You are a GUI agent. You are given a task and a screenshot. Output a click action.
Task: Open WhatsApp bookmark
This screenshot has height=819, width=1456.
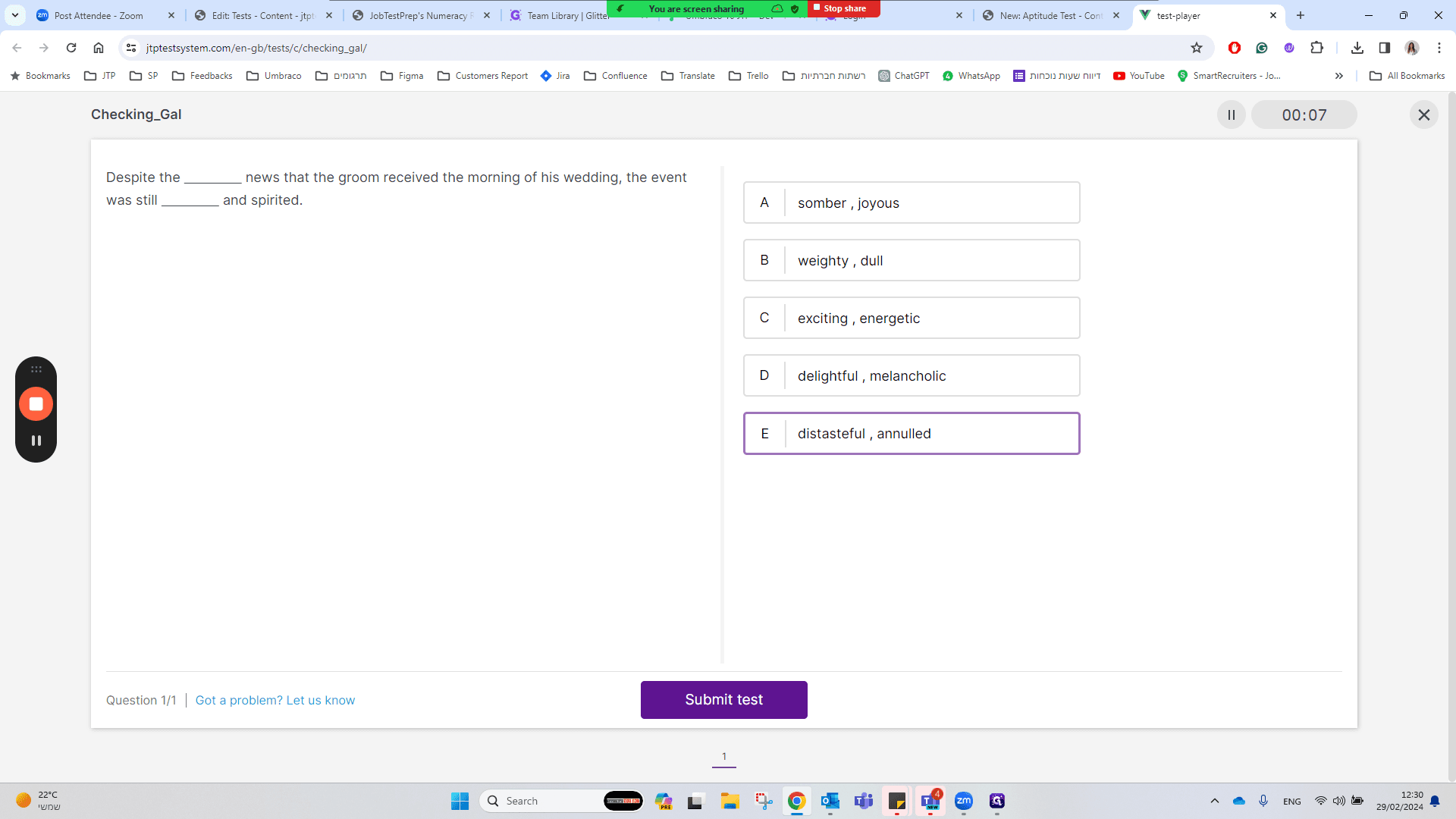coord(971,76)
